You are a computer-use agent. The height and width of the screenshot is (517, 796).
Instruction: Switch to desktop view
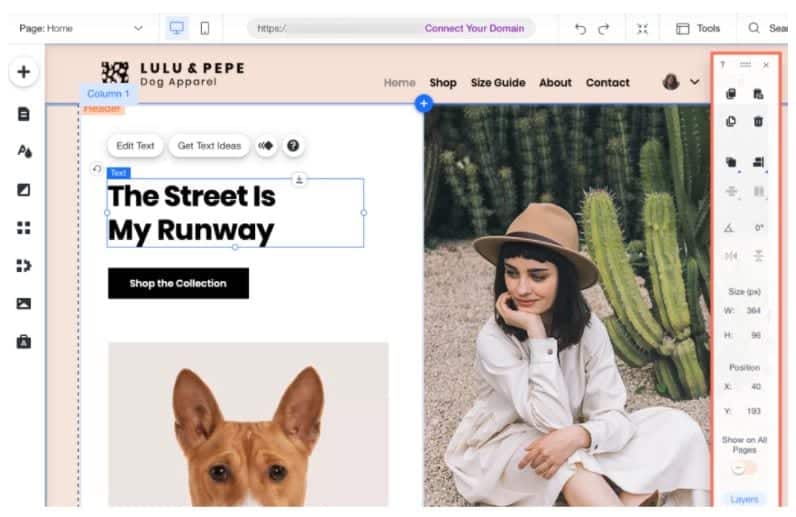point(177,28)
